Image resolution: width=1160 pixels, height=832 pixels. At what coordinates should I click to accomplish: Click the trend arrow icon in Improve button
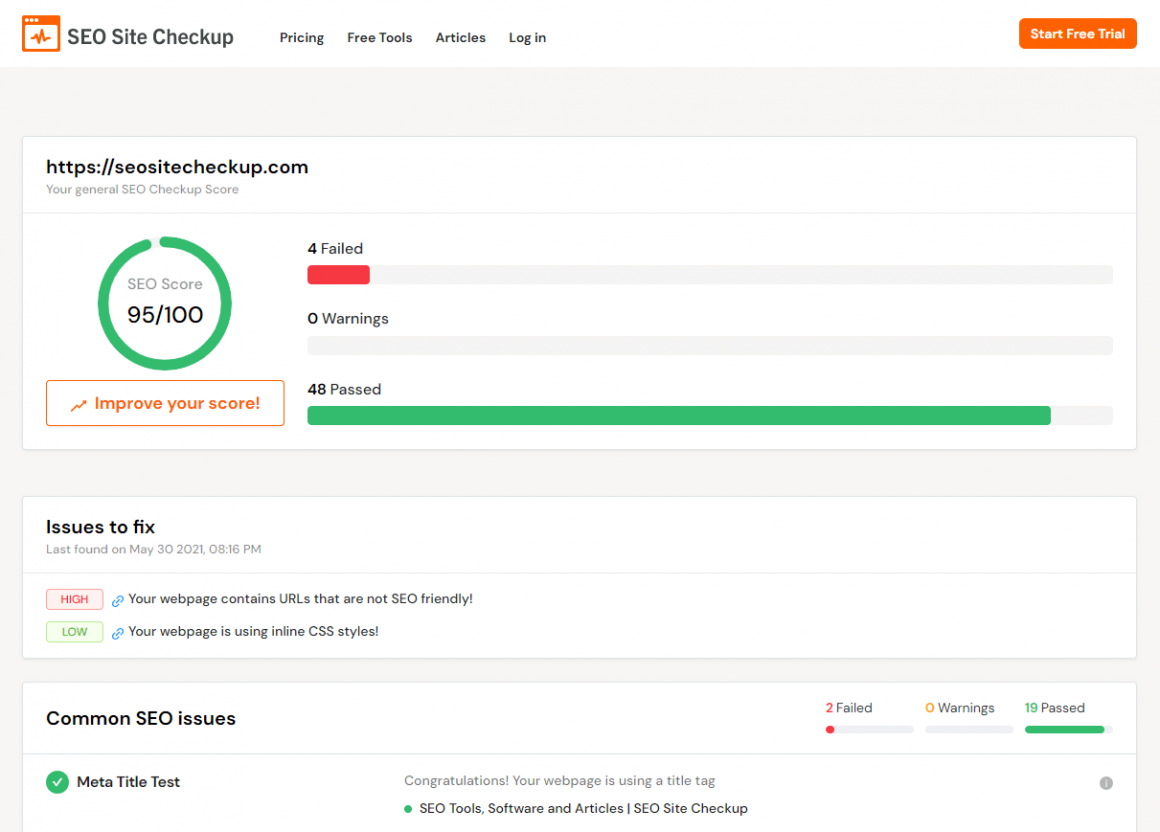pos(79,405)
